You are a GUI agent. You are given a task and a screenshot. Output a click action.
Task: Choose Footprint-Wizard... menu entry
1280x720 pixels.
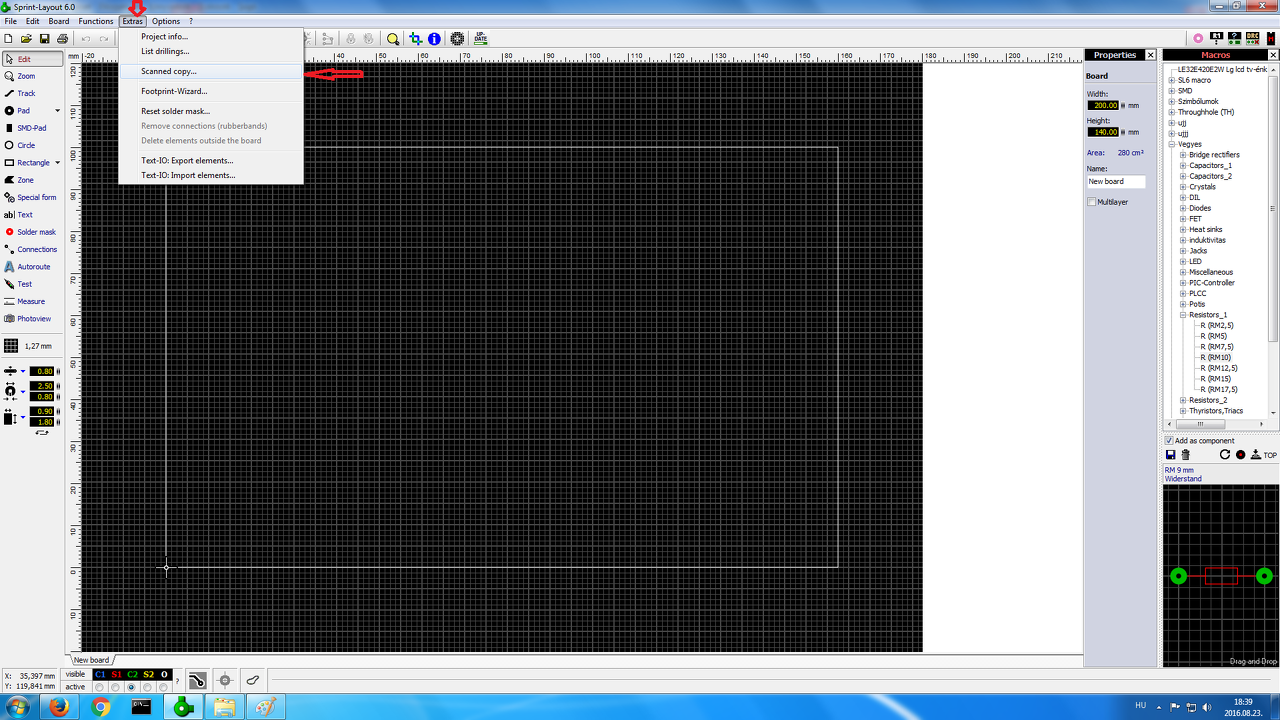point(210,91)
